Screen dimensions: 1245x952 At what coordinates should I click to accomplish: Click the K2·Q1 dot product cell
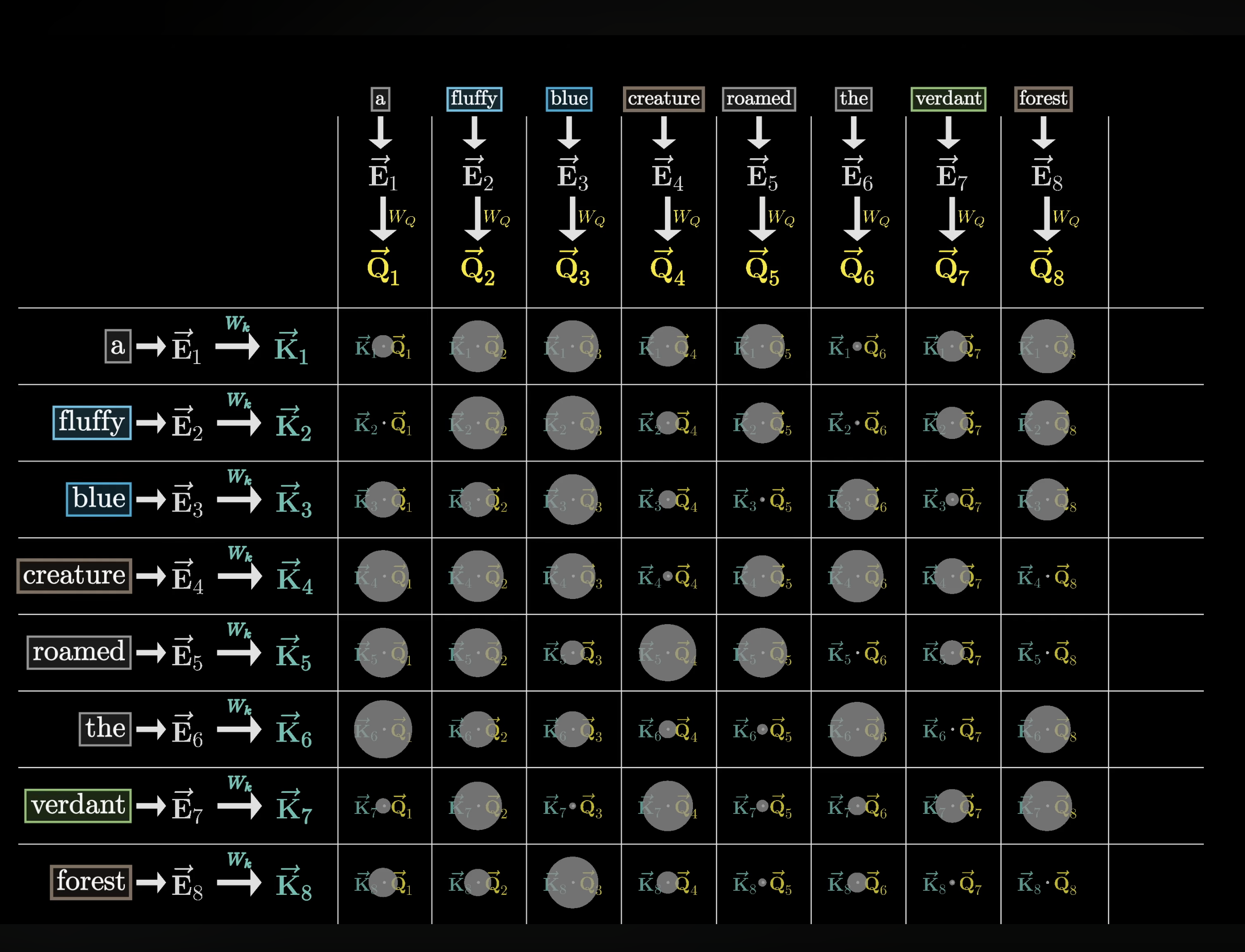pos(383,423)
